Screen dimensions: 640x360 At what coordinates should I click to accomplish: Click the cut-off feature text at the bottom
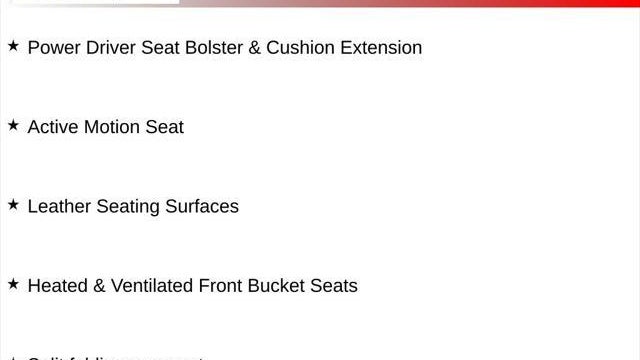[x=116, y=358]
